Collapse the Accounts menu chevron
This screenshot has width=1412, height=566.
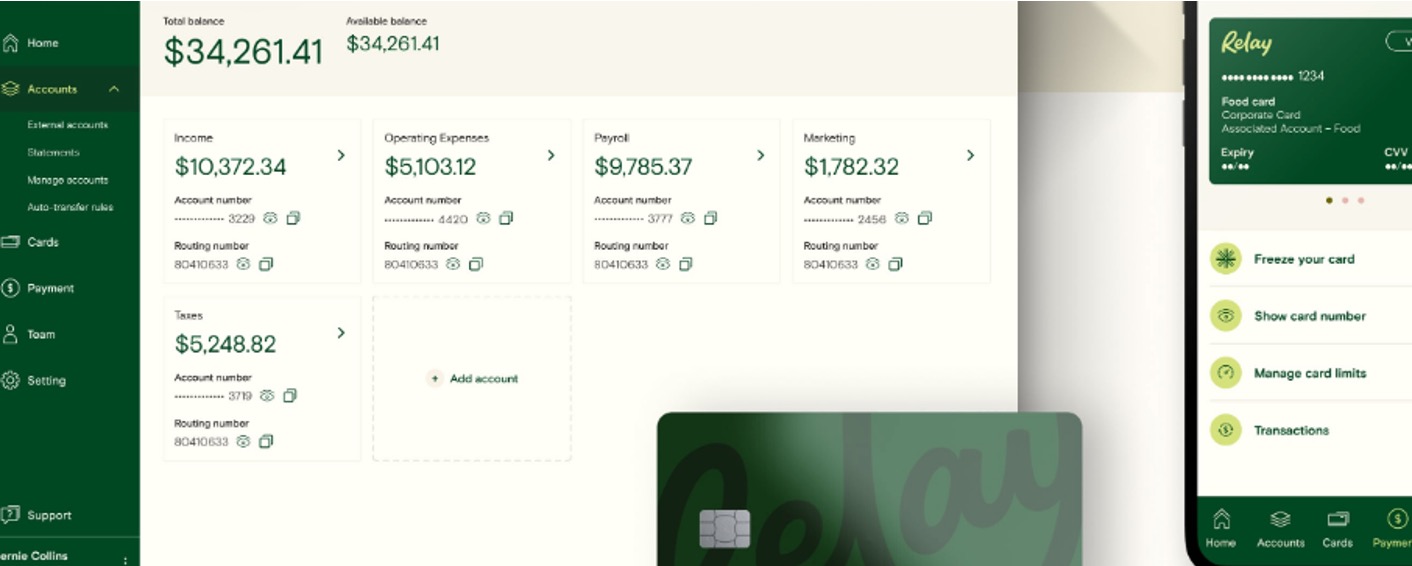(x=114, y=89)
